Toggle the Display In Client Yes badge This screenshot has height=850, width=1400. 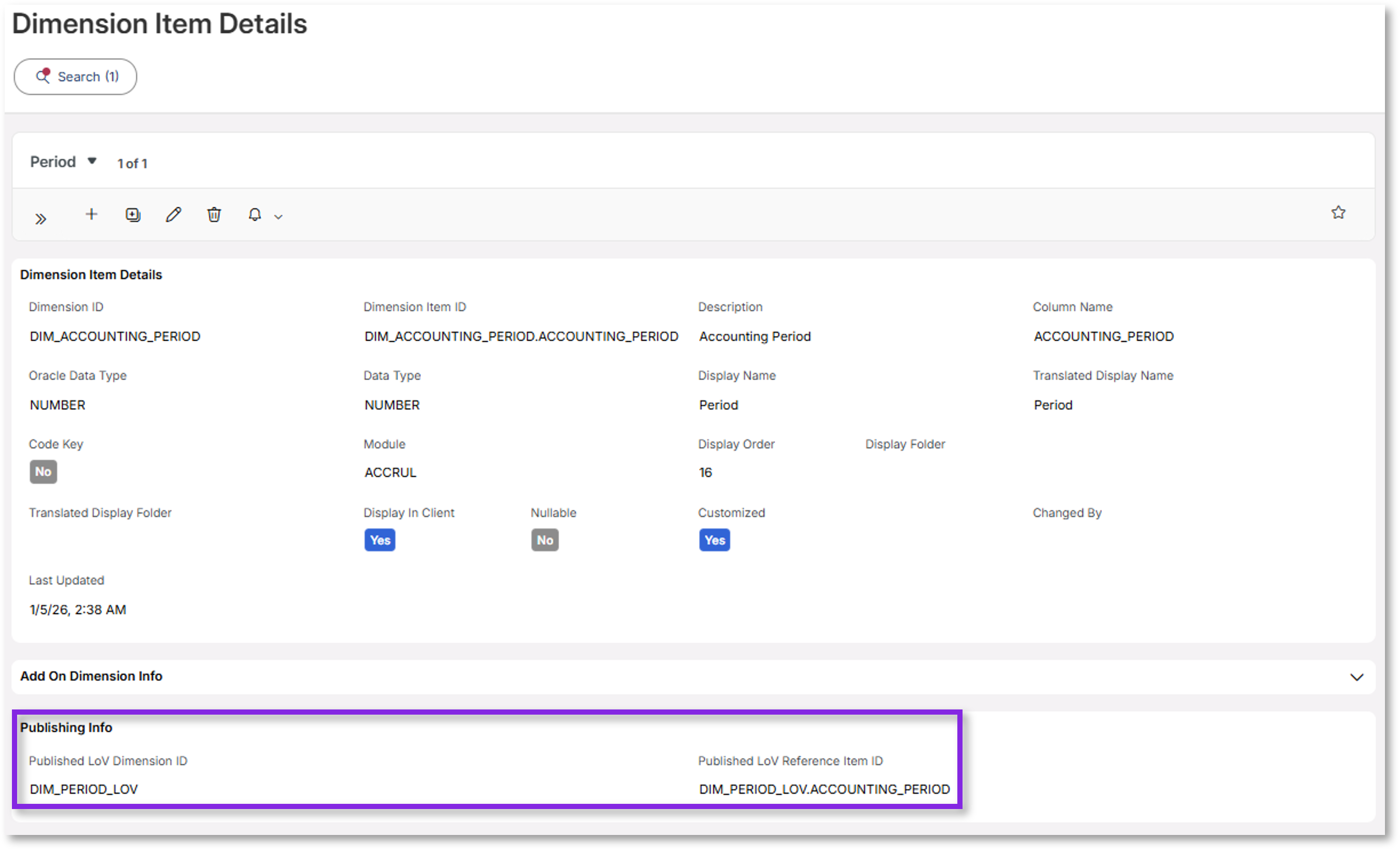click(380, 540)
